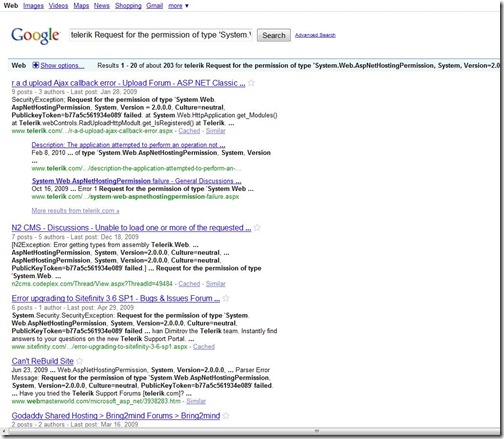Star the Godaddy Shared Hosting result
The image size is (504, 439).
point(226,416)
